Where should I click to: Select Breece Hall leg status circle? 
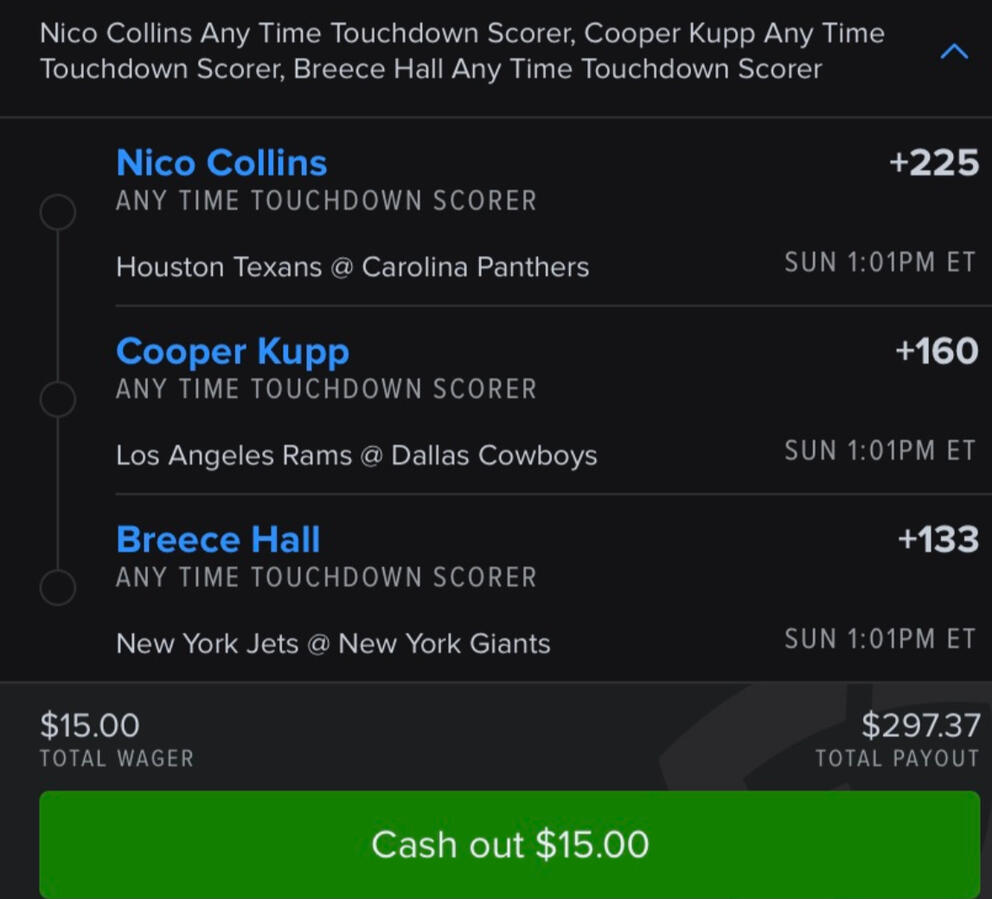58,587
